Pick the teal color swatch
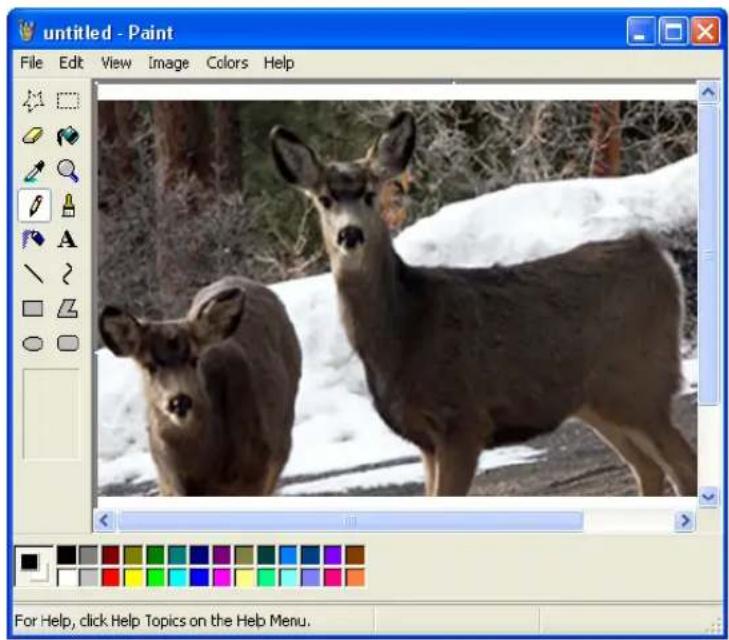 177,555
